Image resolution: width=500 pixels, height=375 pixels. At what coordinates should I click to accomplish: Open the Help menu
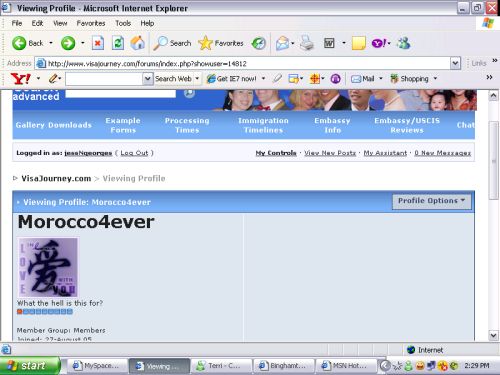pos(147,23)
